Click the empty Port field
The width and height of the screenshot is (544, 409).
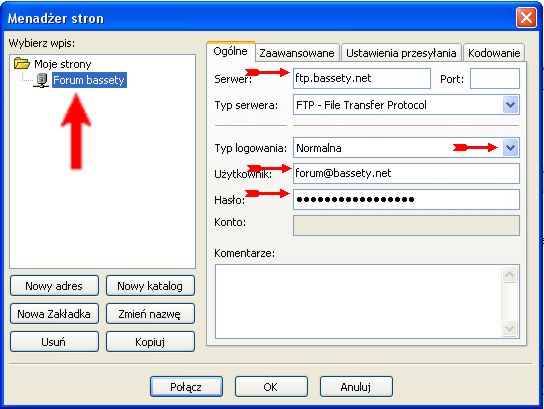coord(495,78)
